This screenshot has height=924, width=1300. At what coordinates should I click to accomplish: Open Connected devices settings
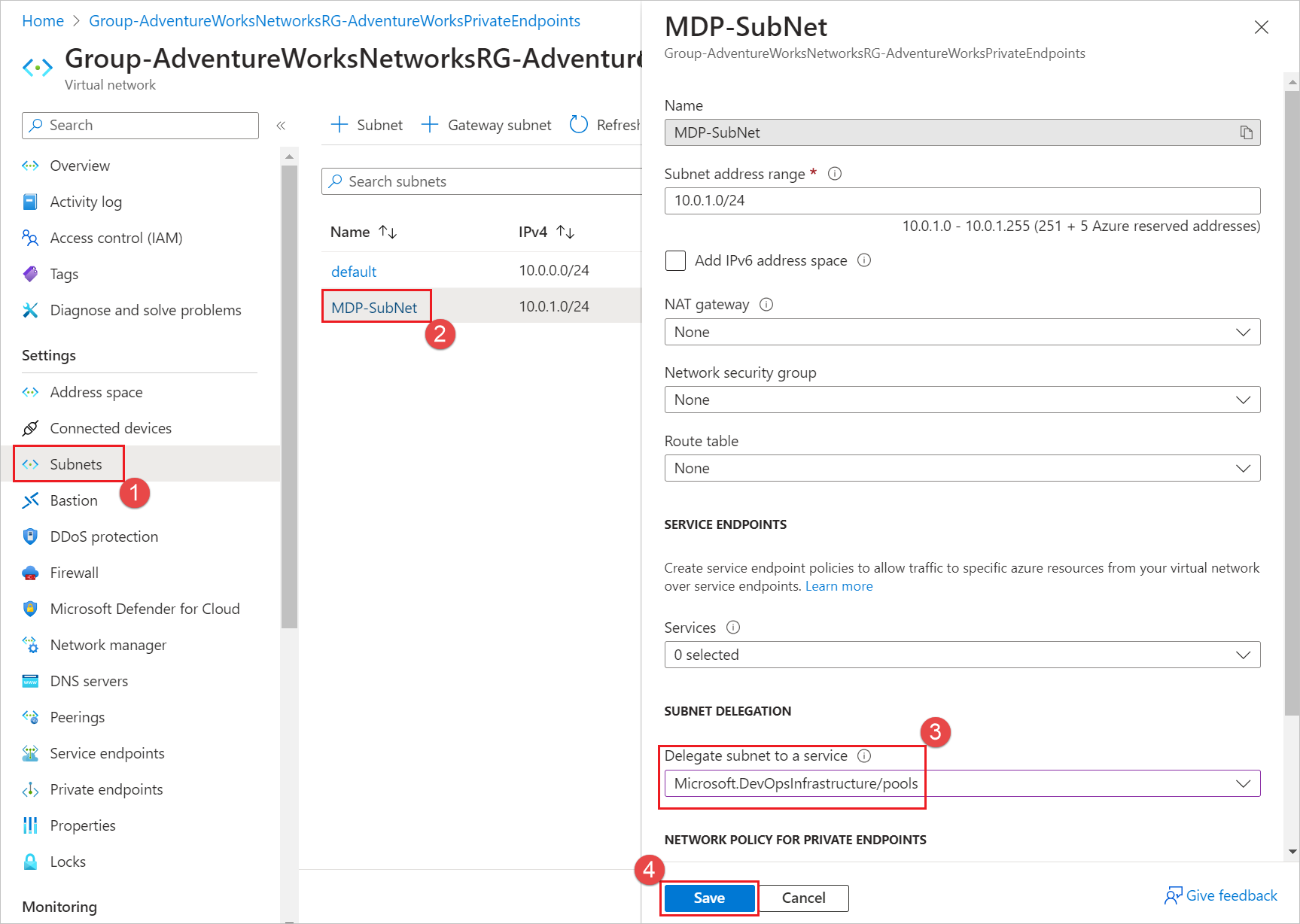click(110, 427)
